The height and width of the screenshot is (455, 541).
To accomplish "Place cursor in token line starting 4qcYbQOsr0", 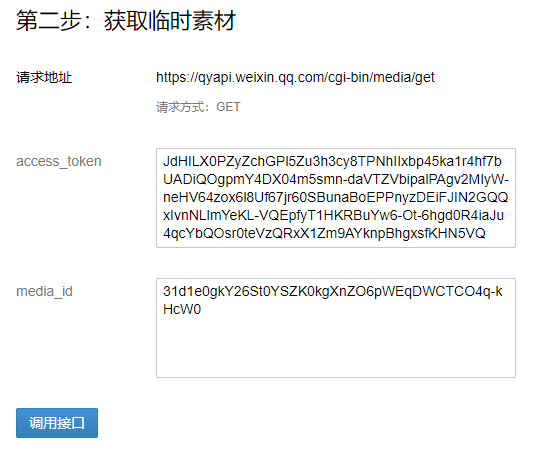I will 324,233.
